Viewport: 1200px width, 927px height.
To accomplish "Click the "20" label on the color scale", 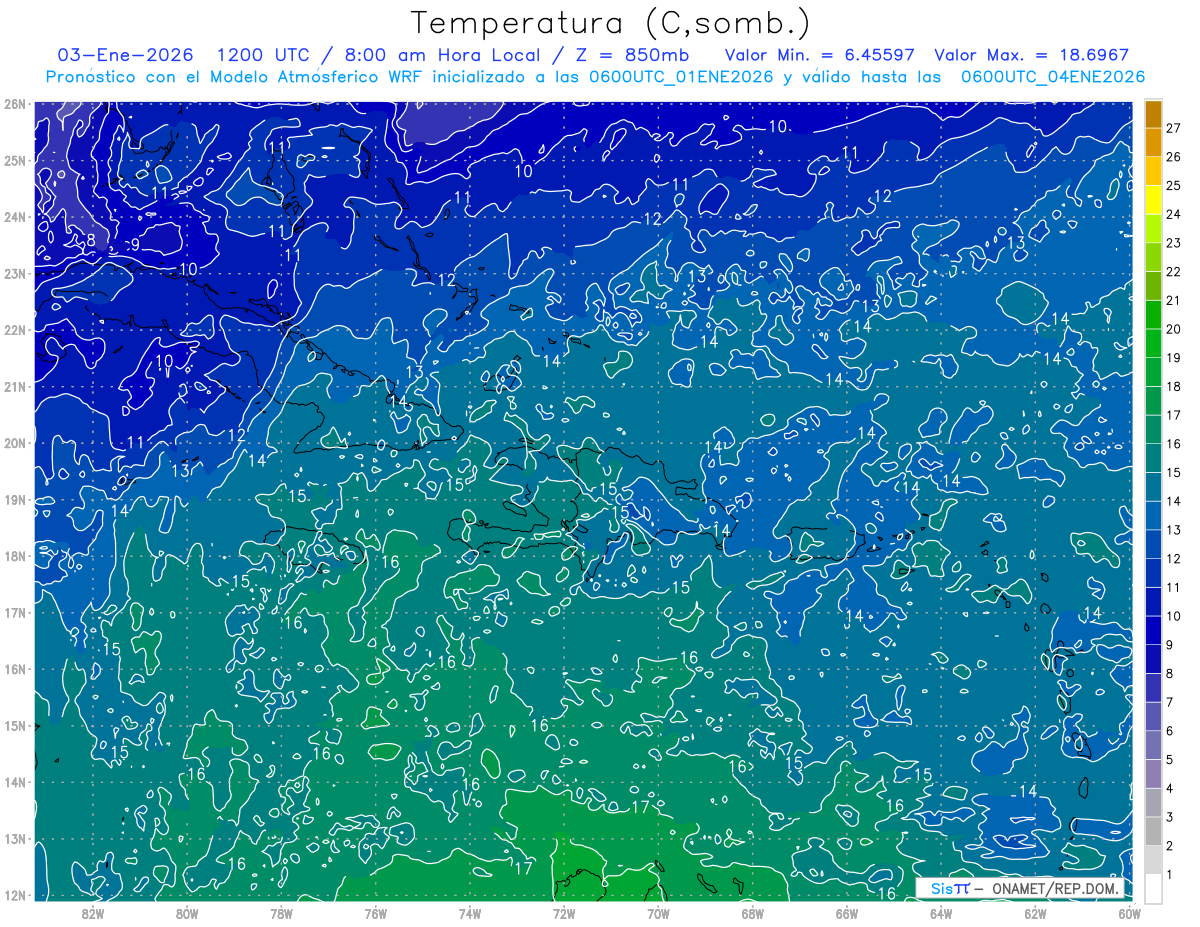I will [x=1174, y=329].
